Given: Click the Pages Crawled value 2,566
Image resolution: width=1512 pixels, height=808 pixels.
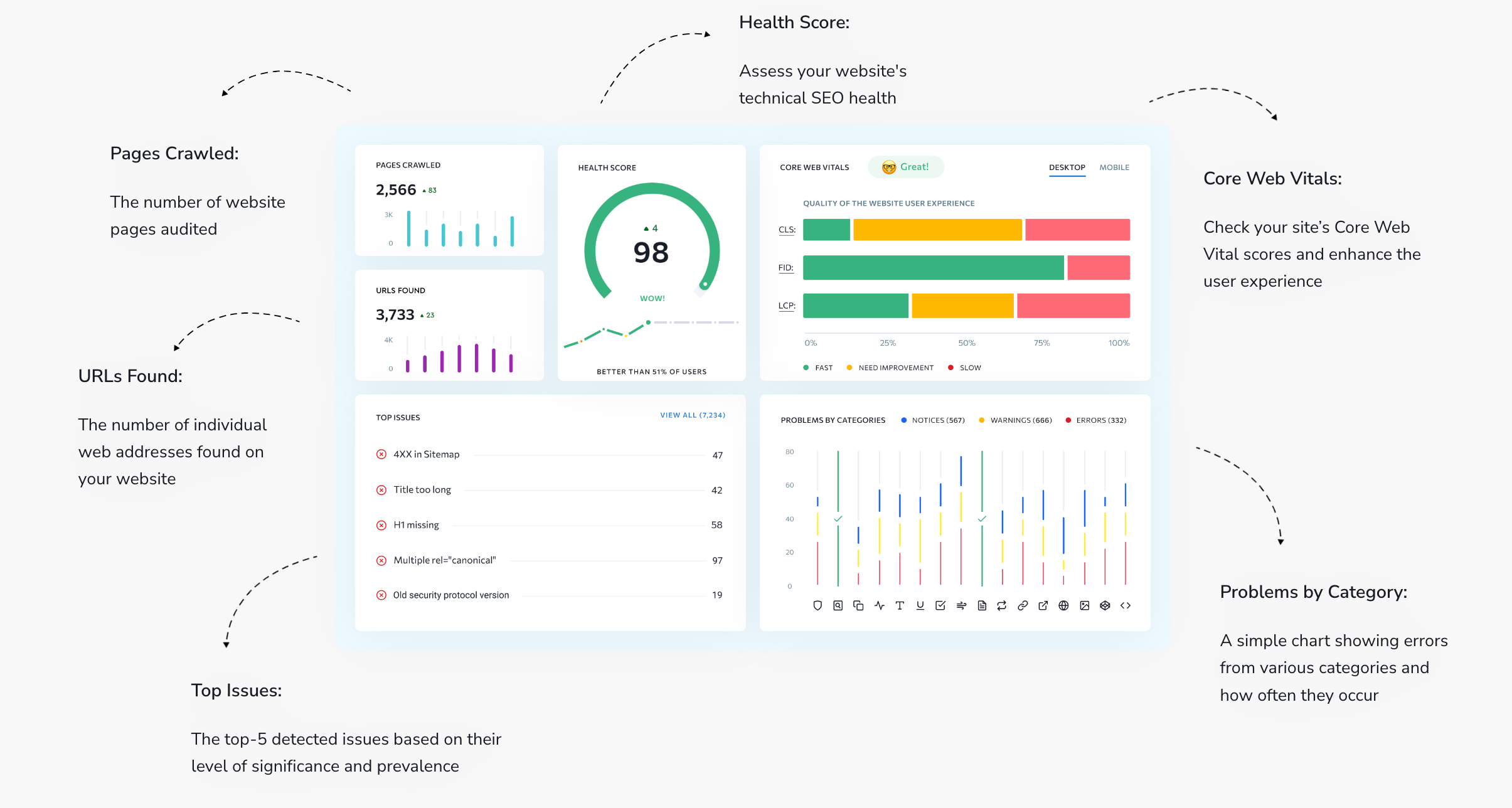Looking at the screenshot, I should click(396, 189).
